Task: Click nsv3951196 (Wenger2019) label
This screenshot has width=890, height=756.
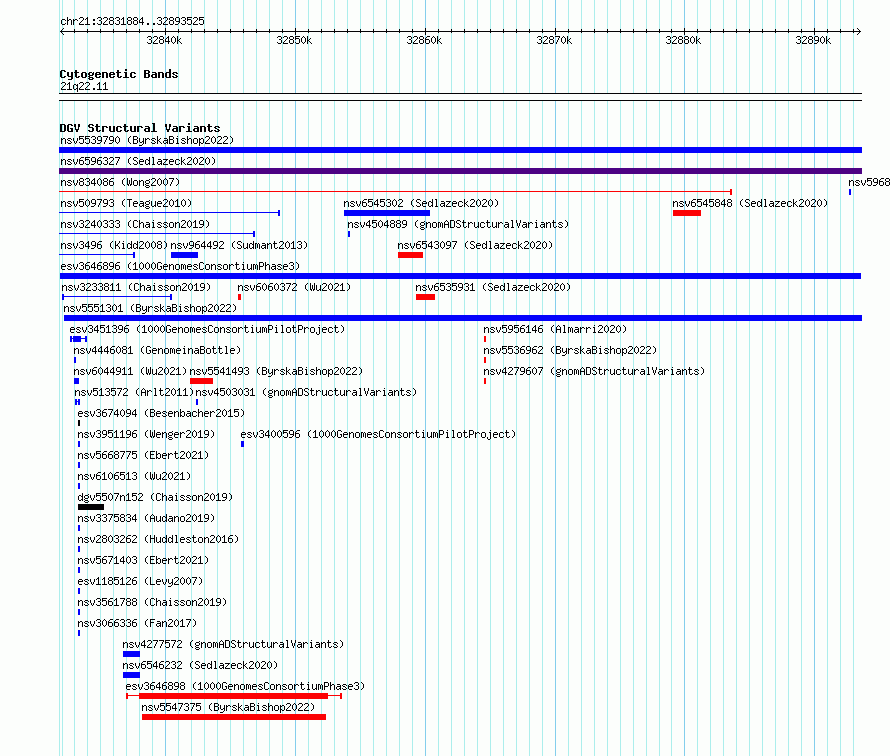Action: [146, 434]
